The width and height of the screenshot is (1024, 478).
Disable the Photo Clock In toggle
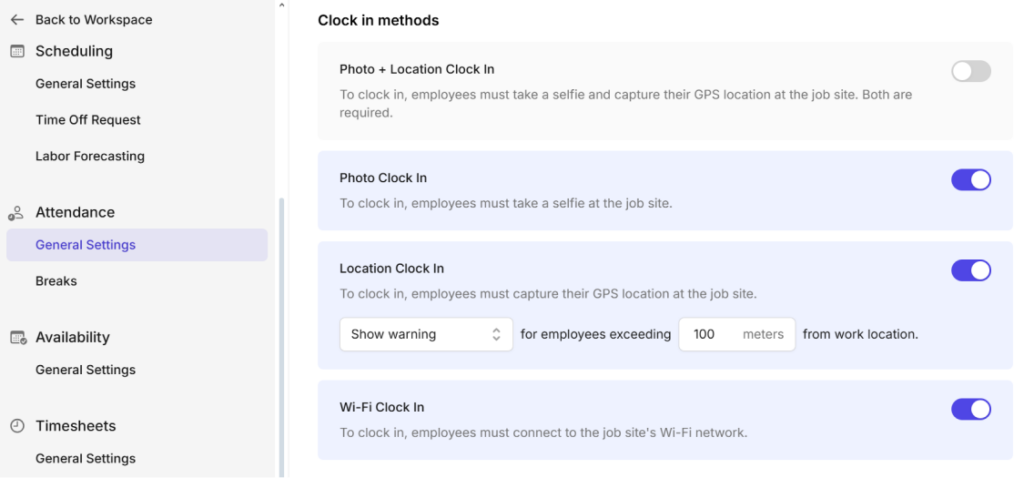coord(971,180)
